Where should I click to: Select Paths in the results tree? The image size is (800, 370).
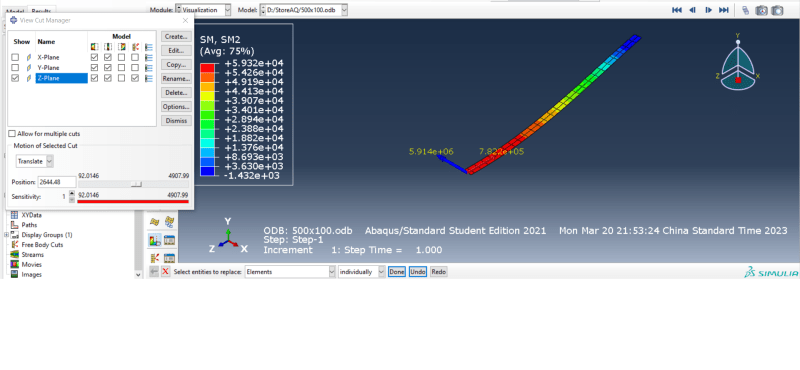[29, 225]
